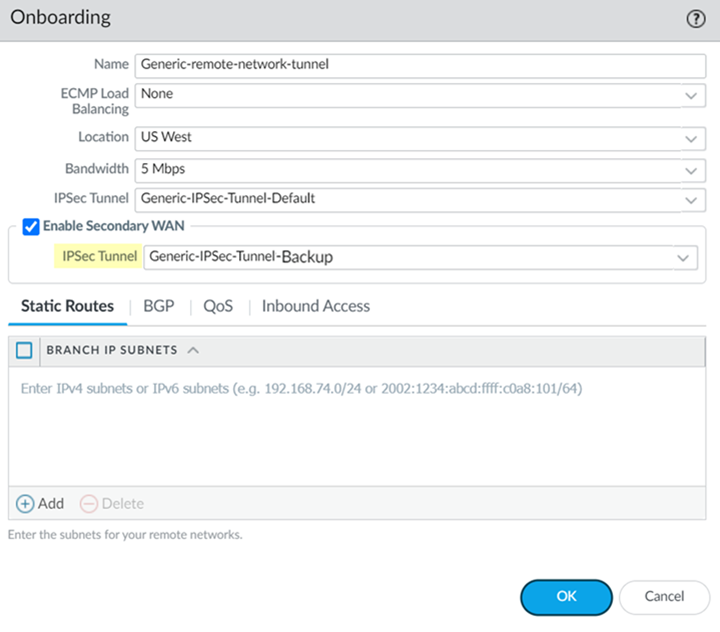
Task: Click the Branch IP Subnets column header
Action: [x=111, y=350]
